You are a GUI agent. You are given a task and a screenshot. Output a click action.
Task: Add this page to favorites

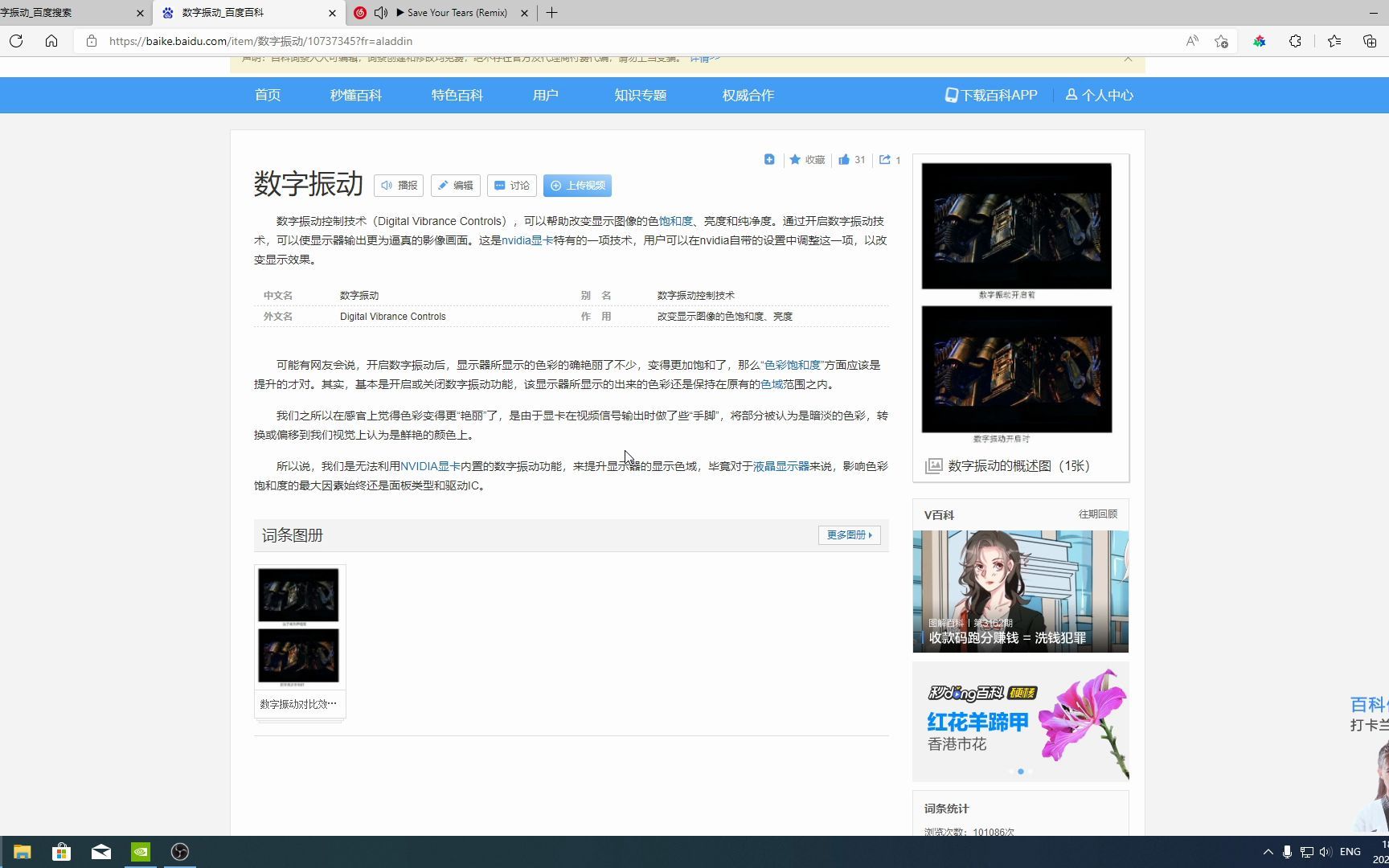point(1221,41)
